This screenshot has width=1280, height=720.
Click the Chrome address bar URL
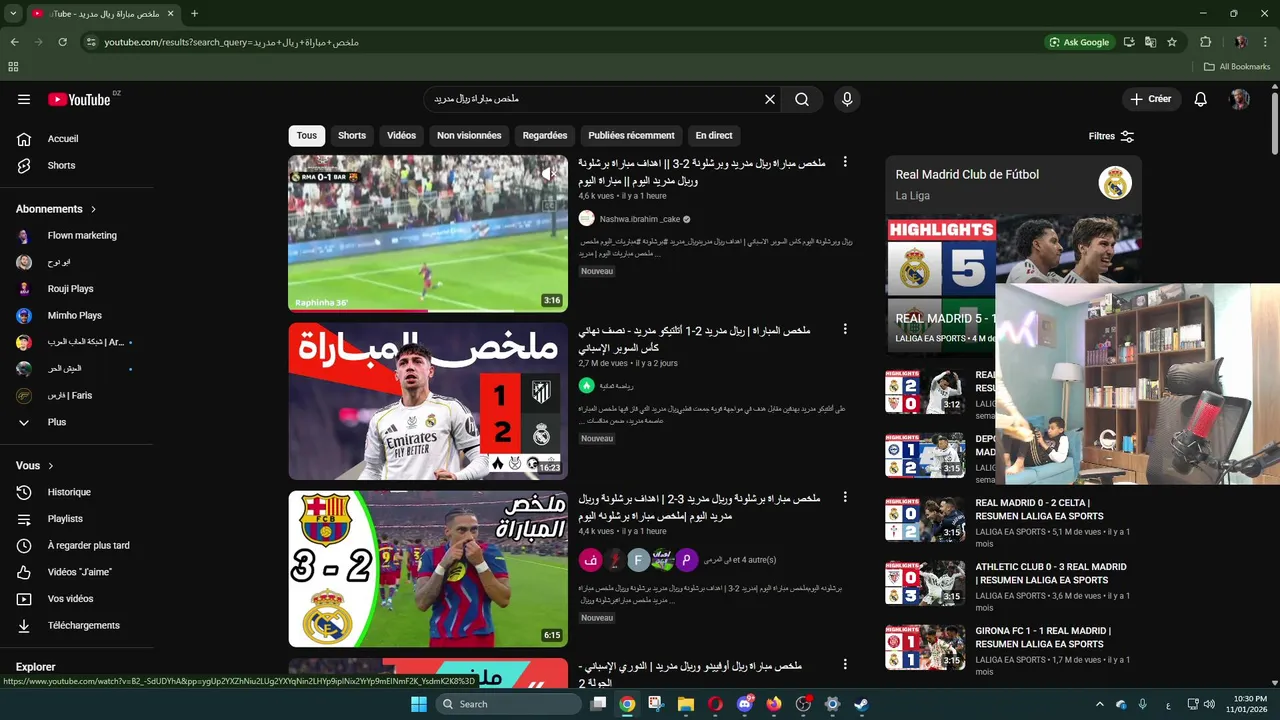[231, 42]
